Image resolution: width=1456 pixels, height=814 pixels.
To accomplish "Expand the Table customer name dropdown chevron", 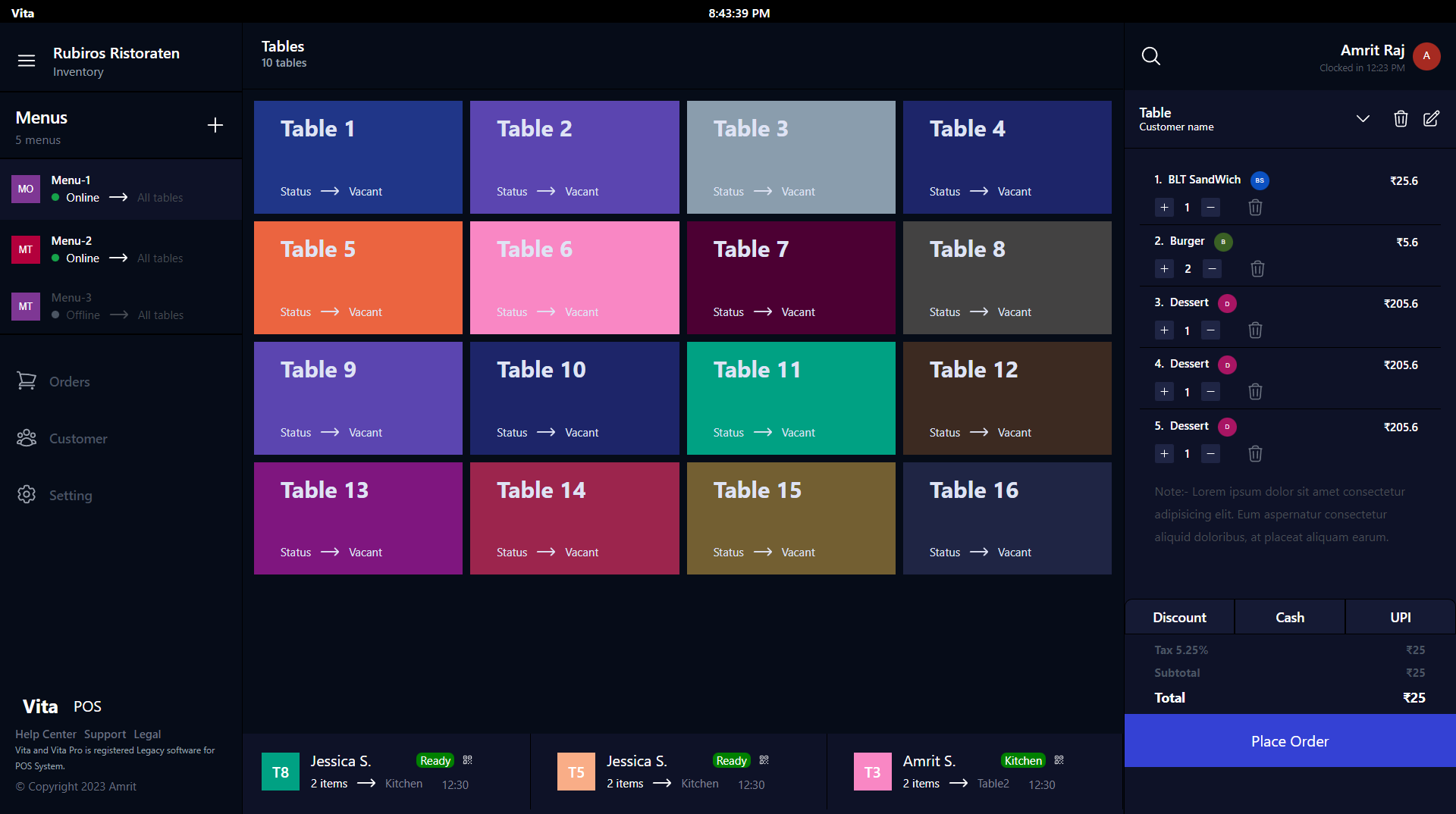I will coord(1363,119).
